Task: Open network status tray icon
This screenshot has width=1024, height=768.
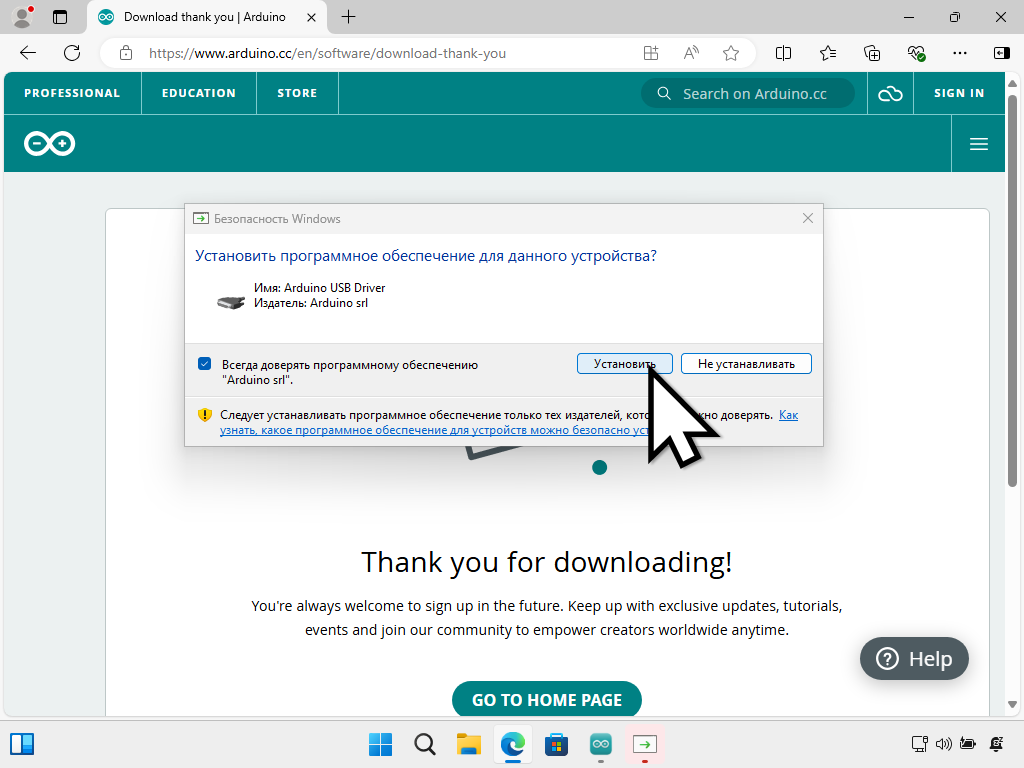Action: 920,744
